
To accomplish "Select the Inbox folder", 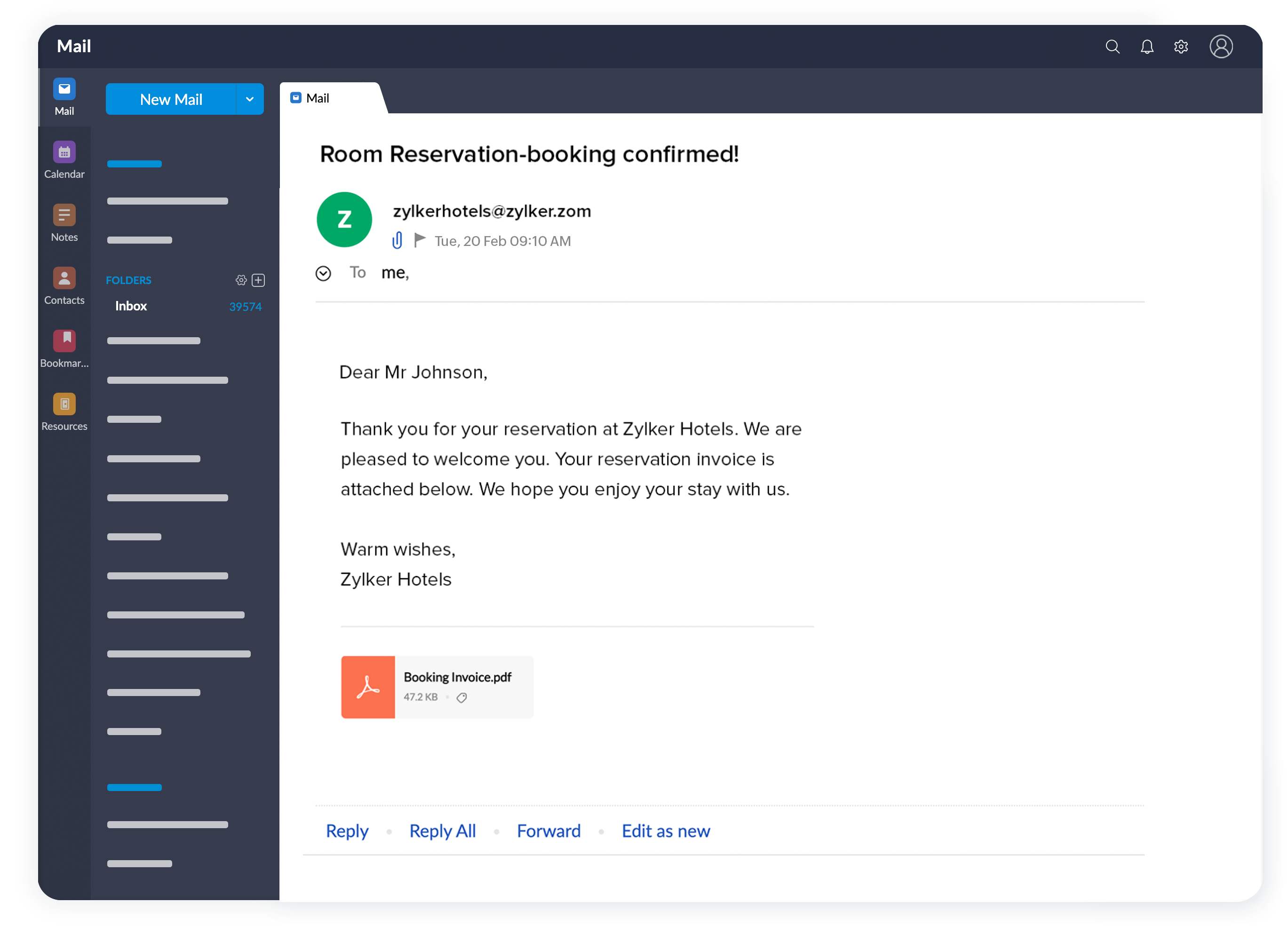I will 131,306.
